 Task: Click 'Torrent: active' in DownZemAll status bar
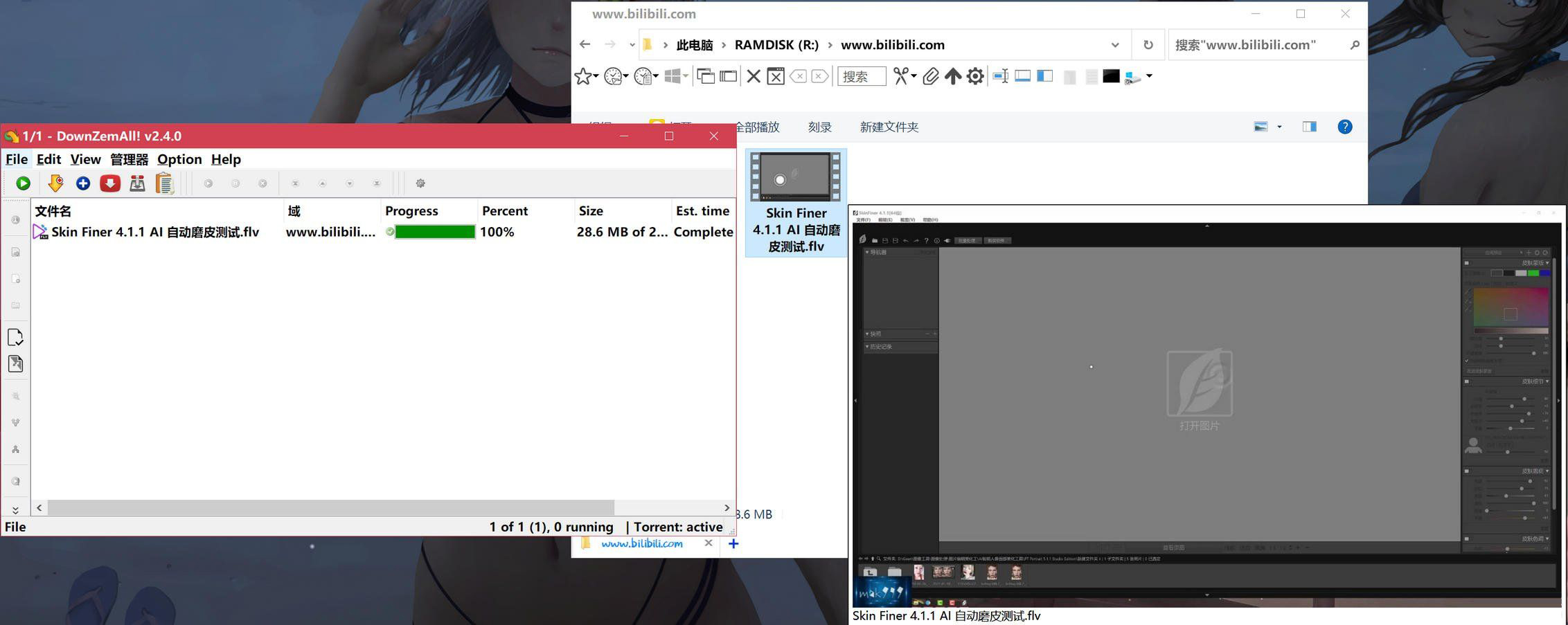click(678, 527)
